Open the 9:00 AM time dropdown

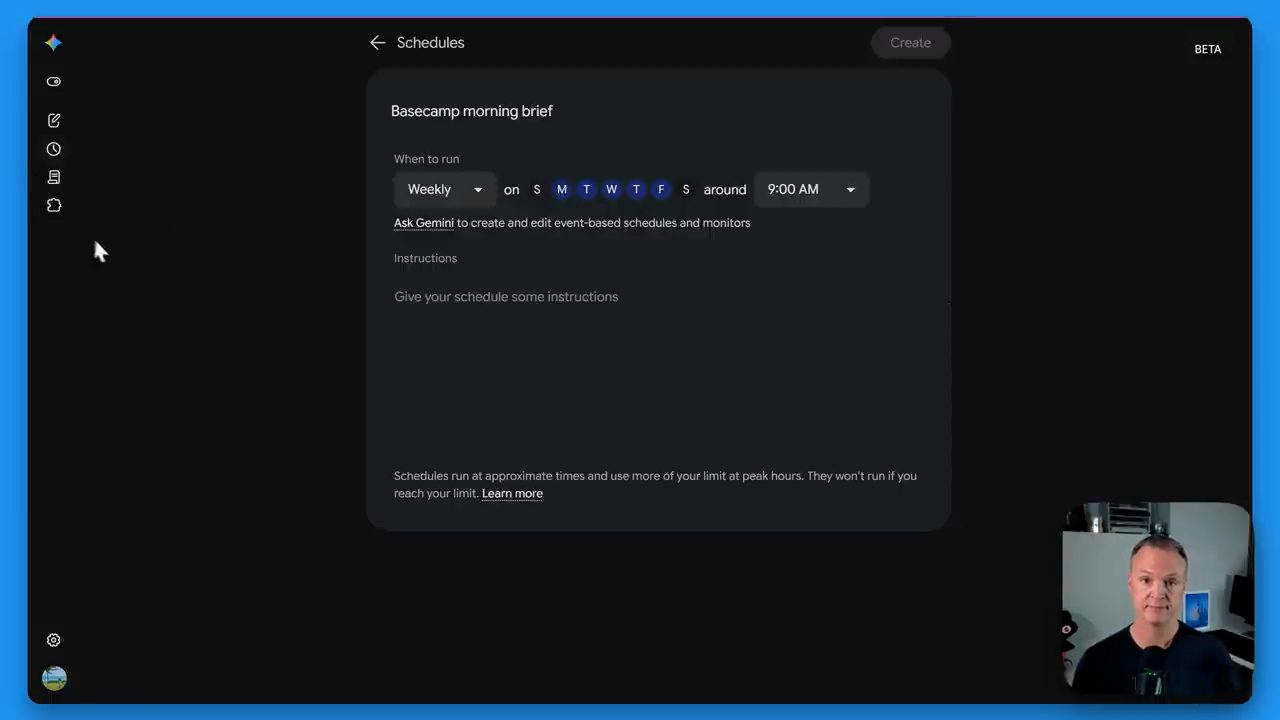tap(811, 189)
